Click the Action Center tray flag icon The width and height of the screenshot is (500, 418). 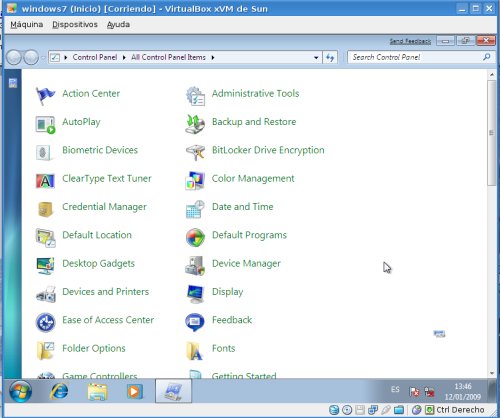tap(414, 392)
